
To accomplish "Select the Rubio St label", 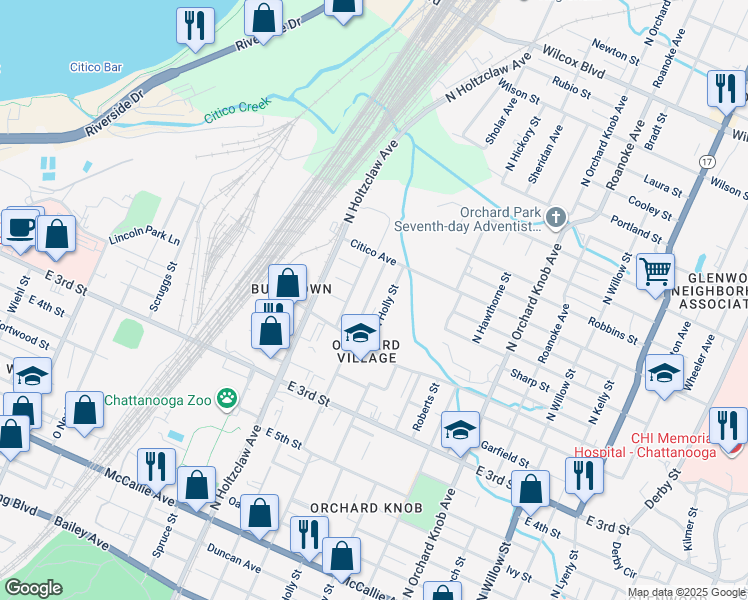I will [x=571, y=88].
